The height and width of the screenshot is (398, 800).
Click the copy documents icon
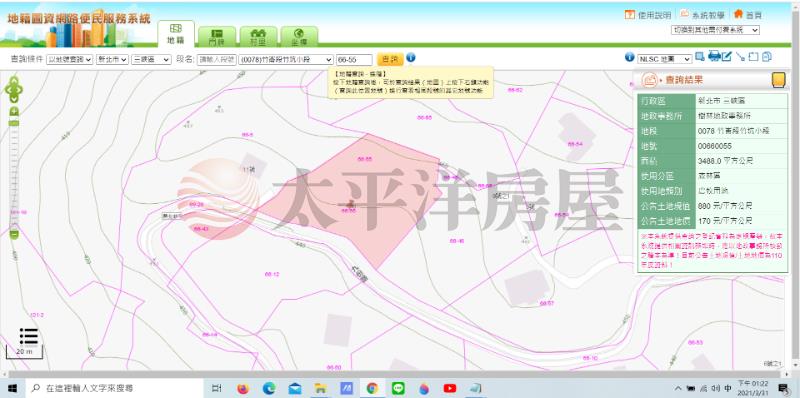click(766, 57)
